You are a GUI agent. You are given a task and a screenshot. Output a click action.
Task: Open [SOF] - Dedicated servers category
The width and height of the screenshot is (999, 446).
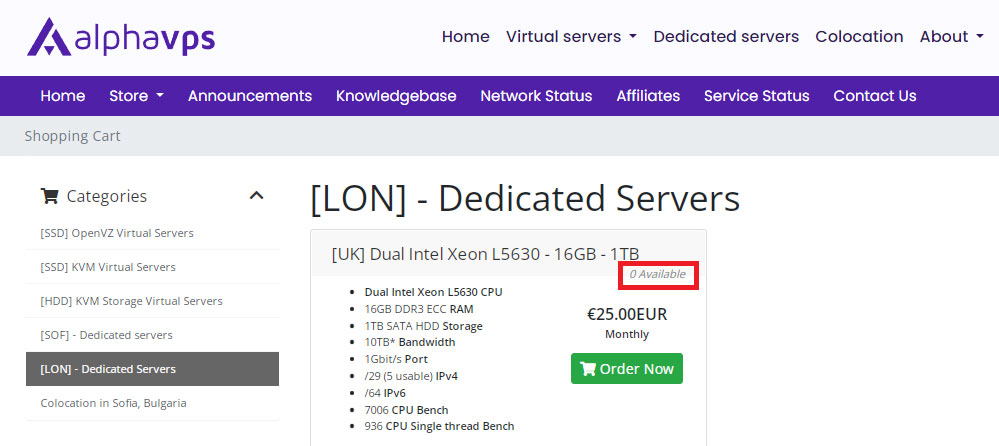tap(152, 335)
